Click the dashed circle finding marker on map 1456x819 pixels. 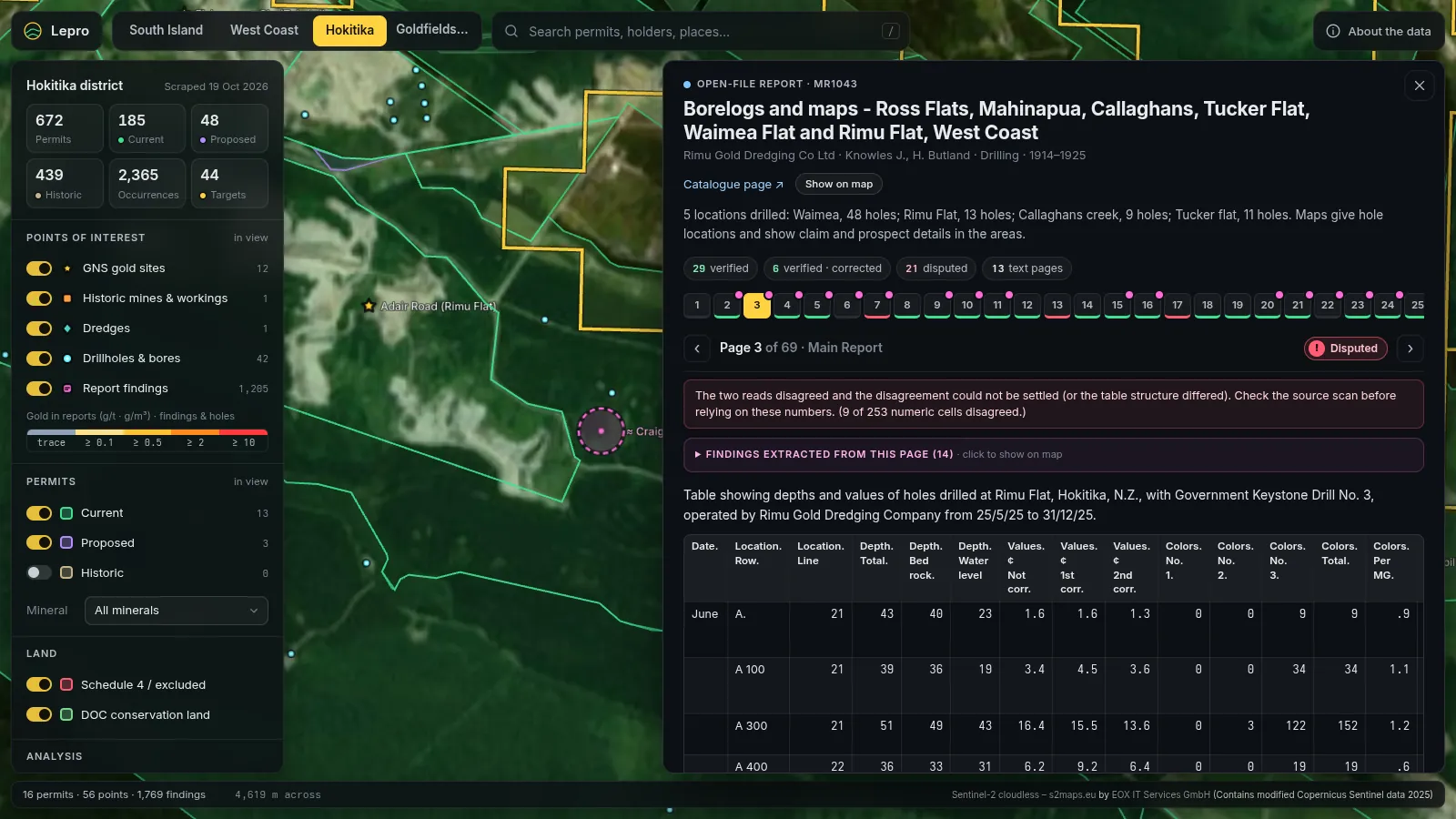[601, 430]
